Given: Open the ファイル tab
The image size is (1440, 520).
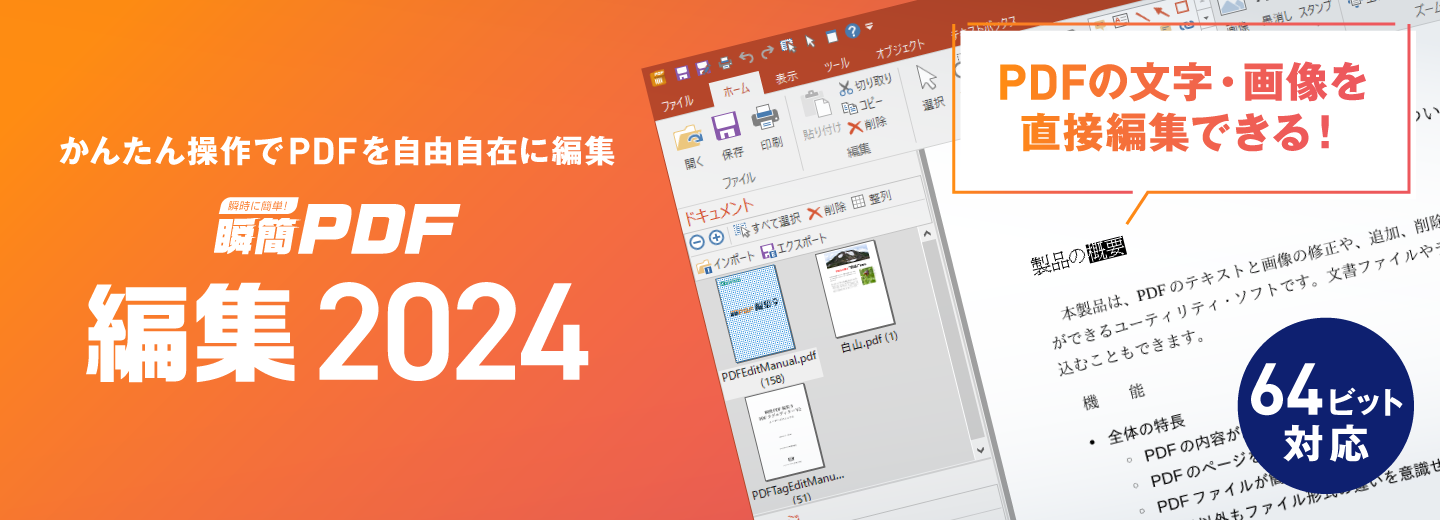Looking at the screenshot, I should click(x=678, y=102).
